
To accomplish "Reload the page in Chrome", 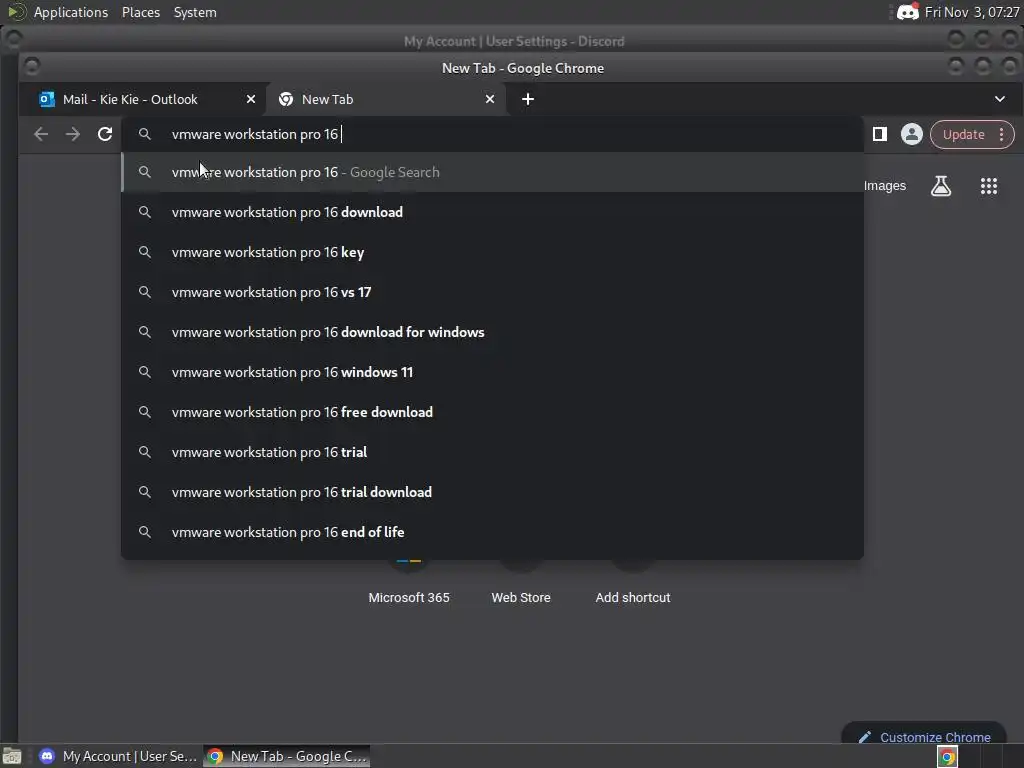I will pos(104,135).
